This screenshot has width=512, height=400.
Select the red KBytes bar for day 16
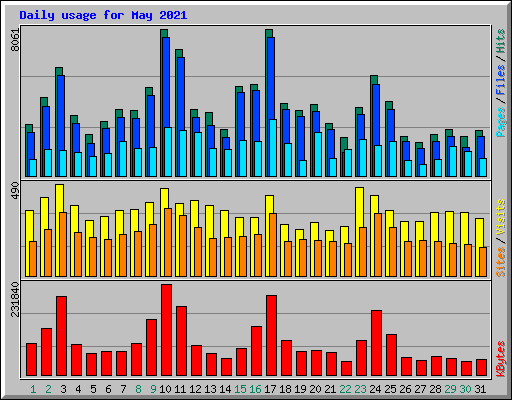point(256,351)
